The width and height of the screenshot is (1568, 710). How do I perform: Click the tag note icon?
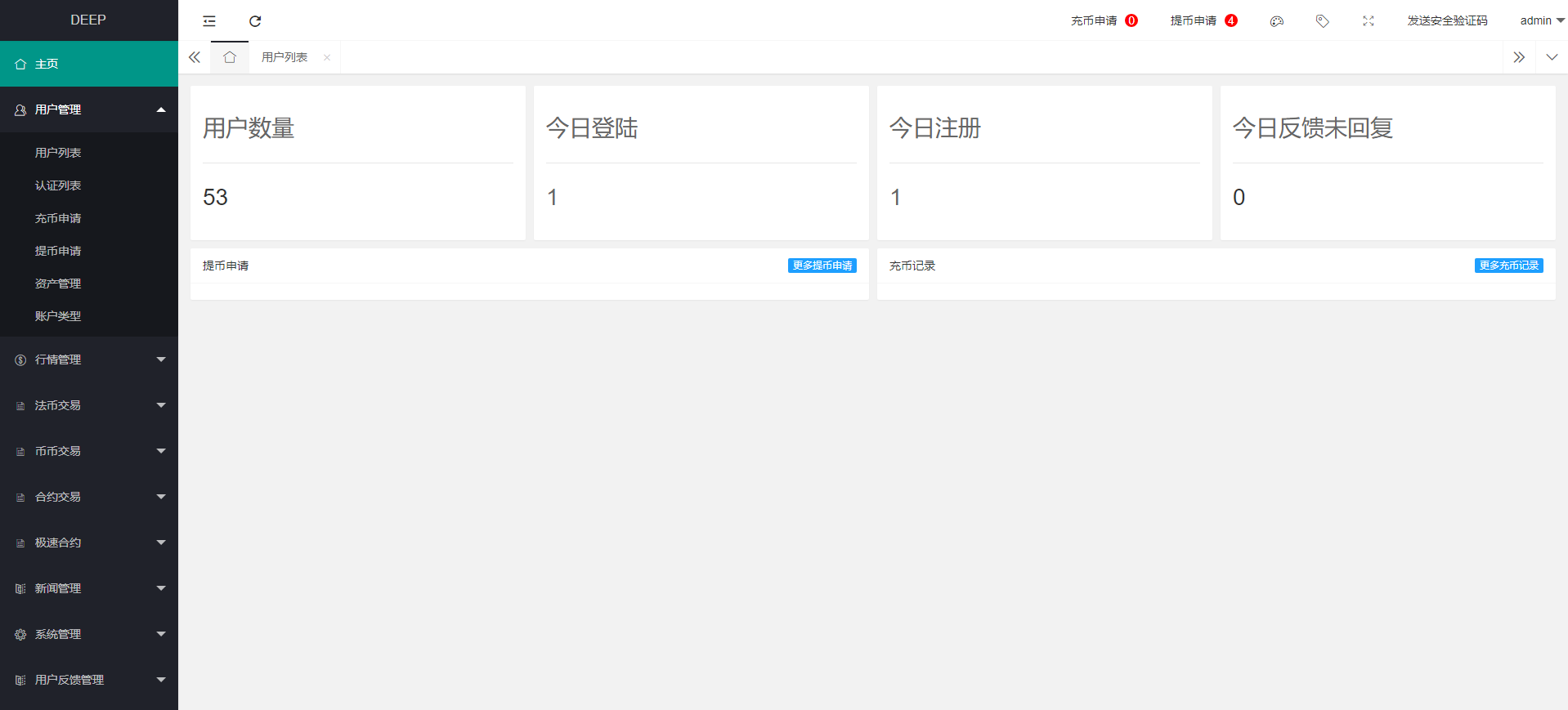(1322, 21)
